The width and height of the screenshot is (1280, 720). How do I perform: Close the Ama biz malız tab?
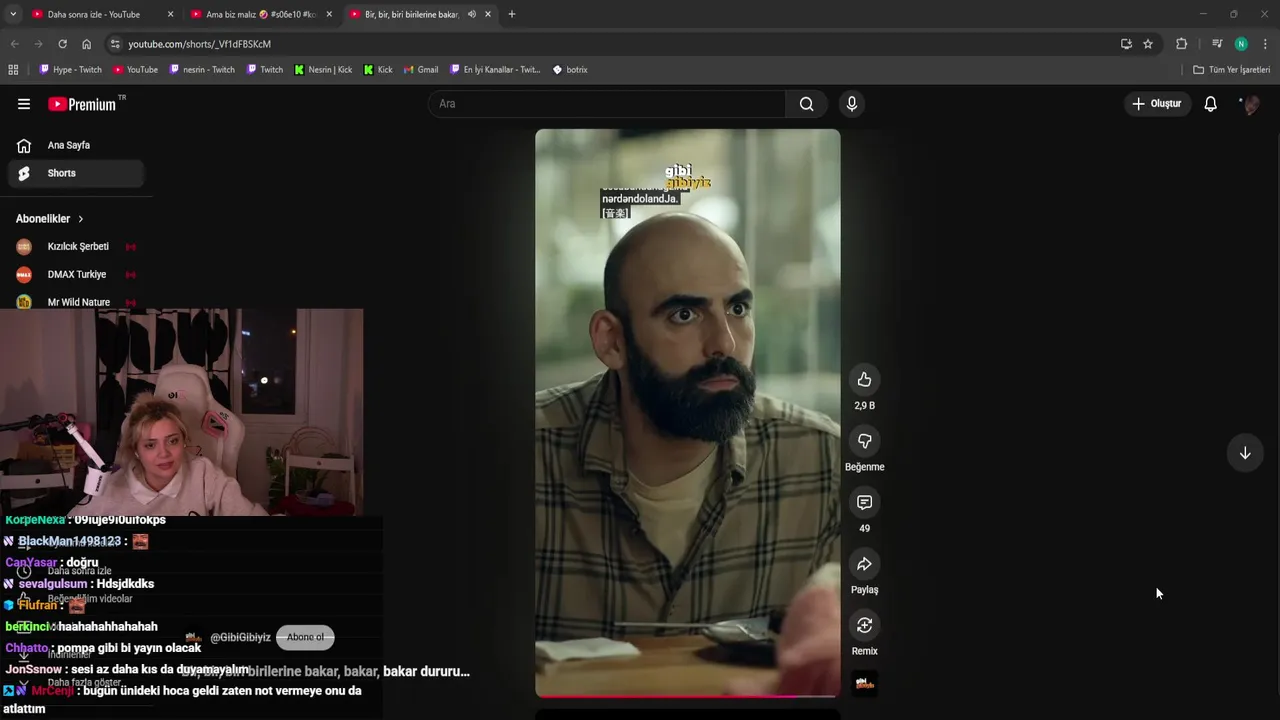pos(329,14)
